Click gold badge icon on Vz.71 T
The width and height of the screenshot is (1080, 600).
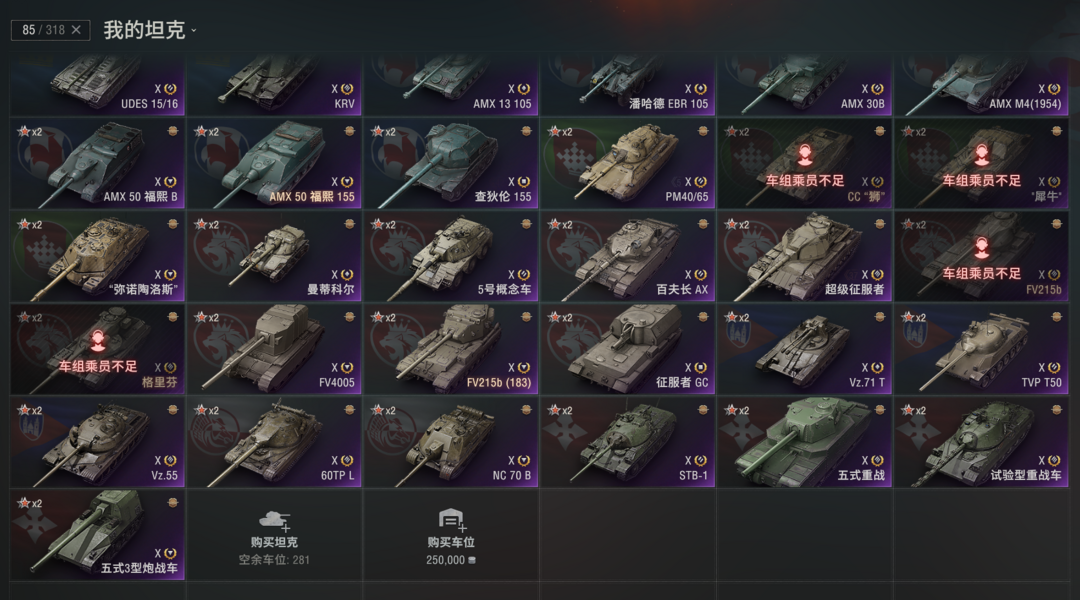(880, 317)
